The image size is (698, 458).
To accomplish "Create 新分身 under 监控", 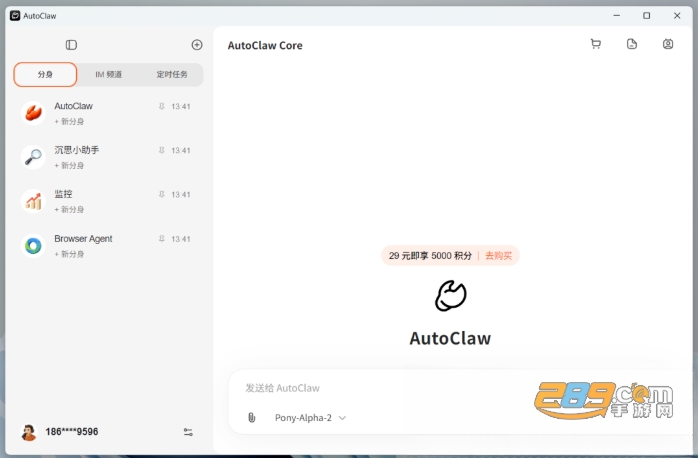I will click(69, 210).
